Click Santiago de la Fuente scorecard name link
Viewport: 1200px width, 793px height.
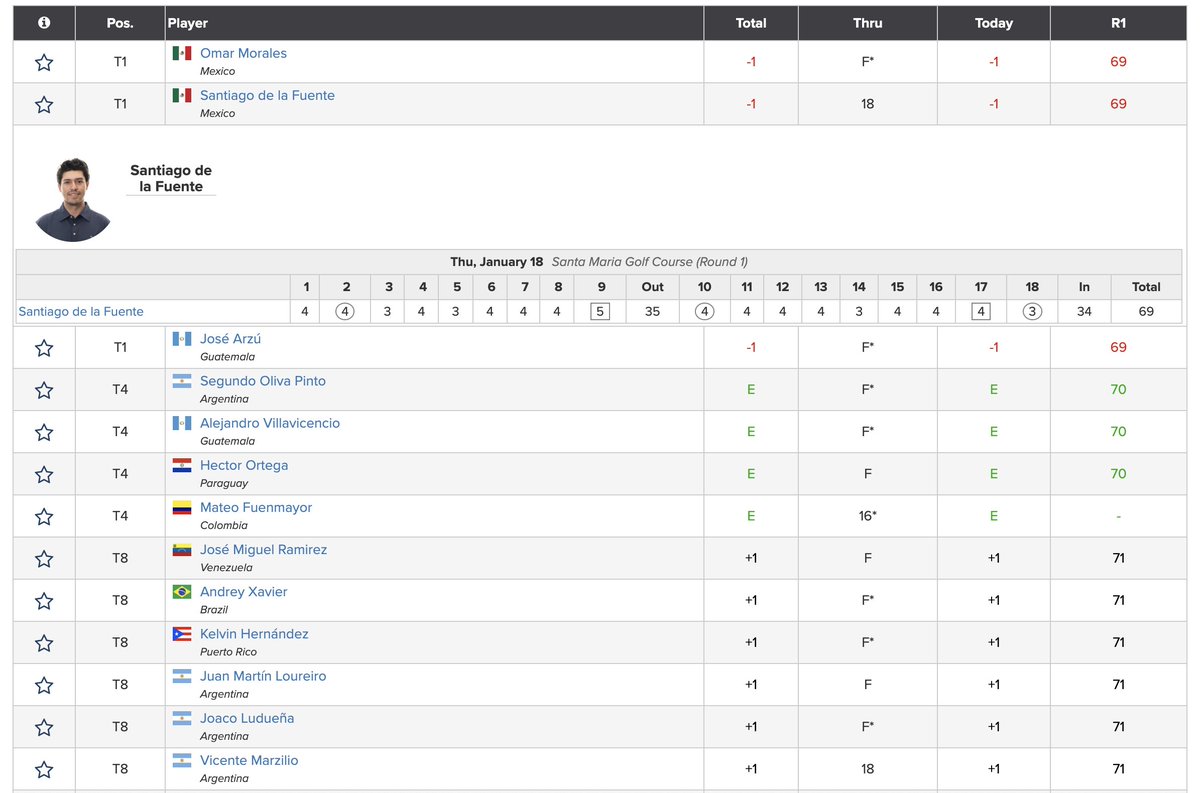point(81,312)
